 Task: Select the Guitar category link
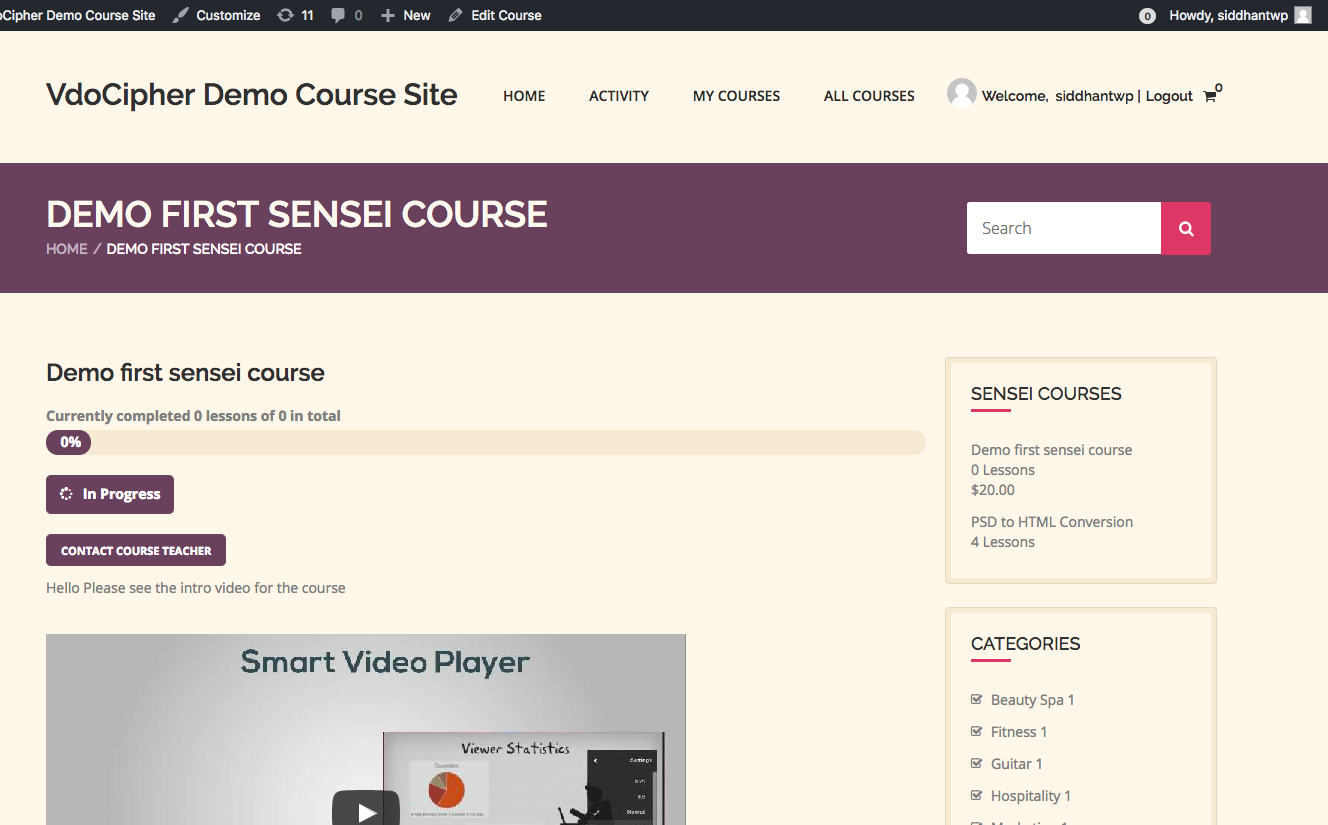[x=1011, y=764]
